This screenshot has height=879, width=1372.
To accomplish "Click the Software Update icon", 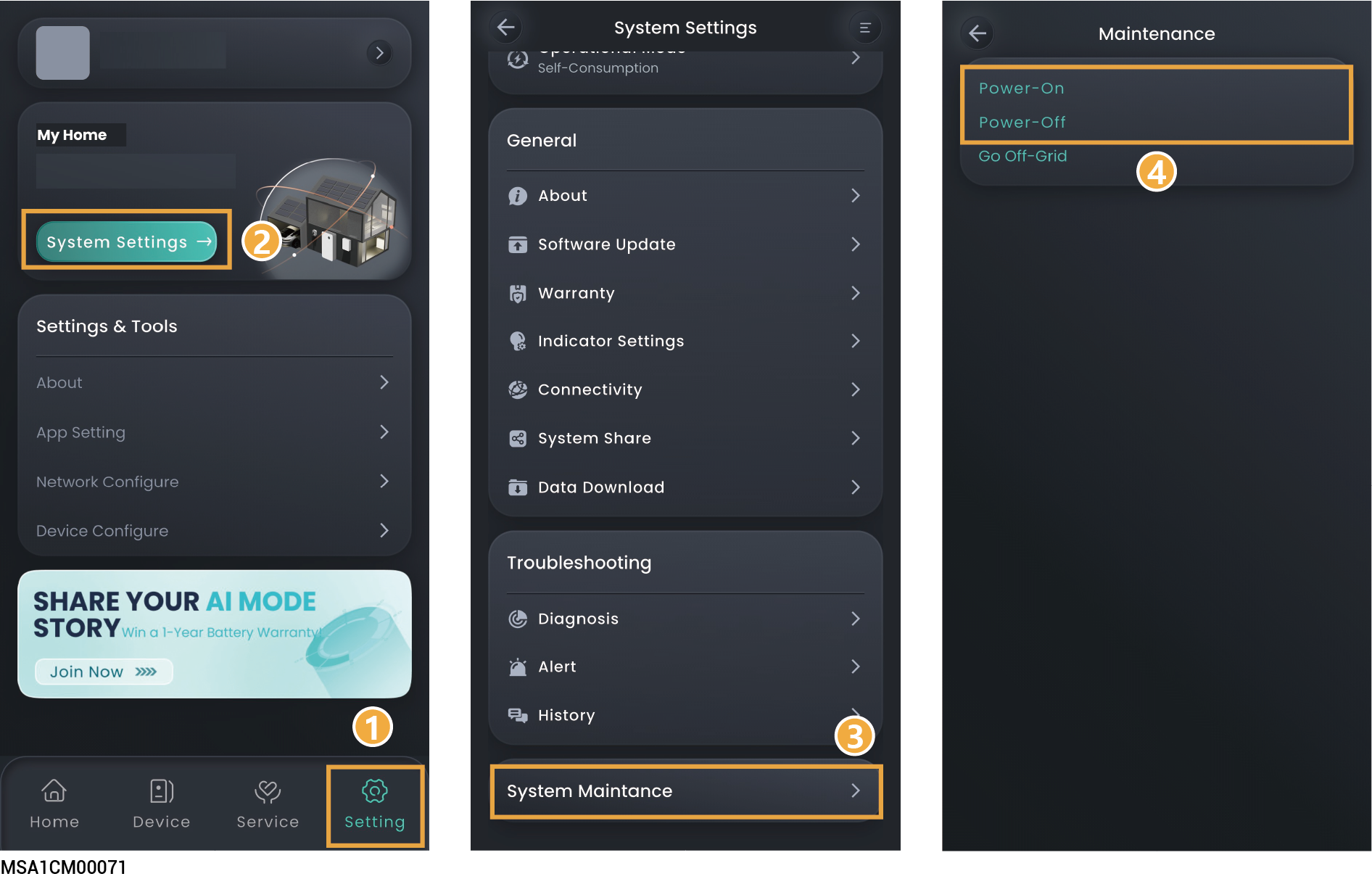I will [518, 244].
